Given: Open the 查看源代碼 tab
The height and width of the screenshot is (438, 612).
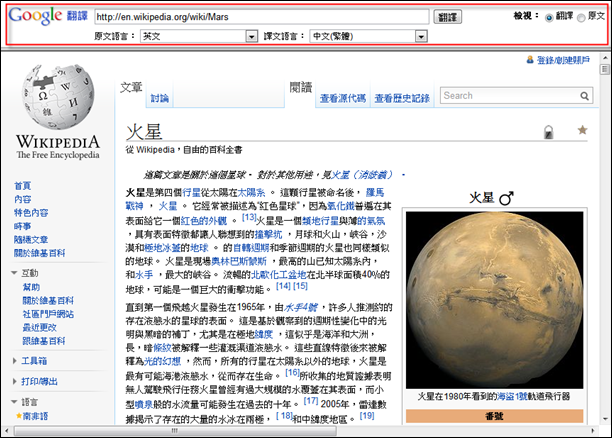Looking at the screenshot, I should click(x=343, y=98).
